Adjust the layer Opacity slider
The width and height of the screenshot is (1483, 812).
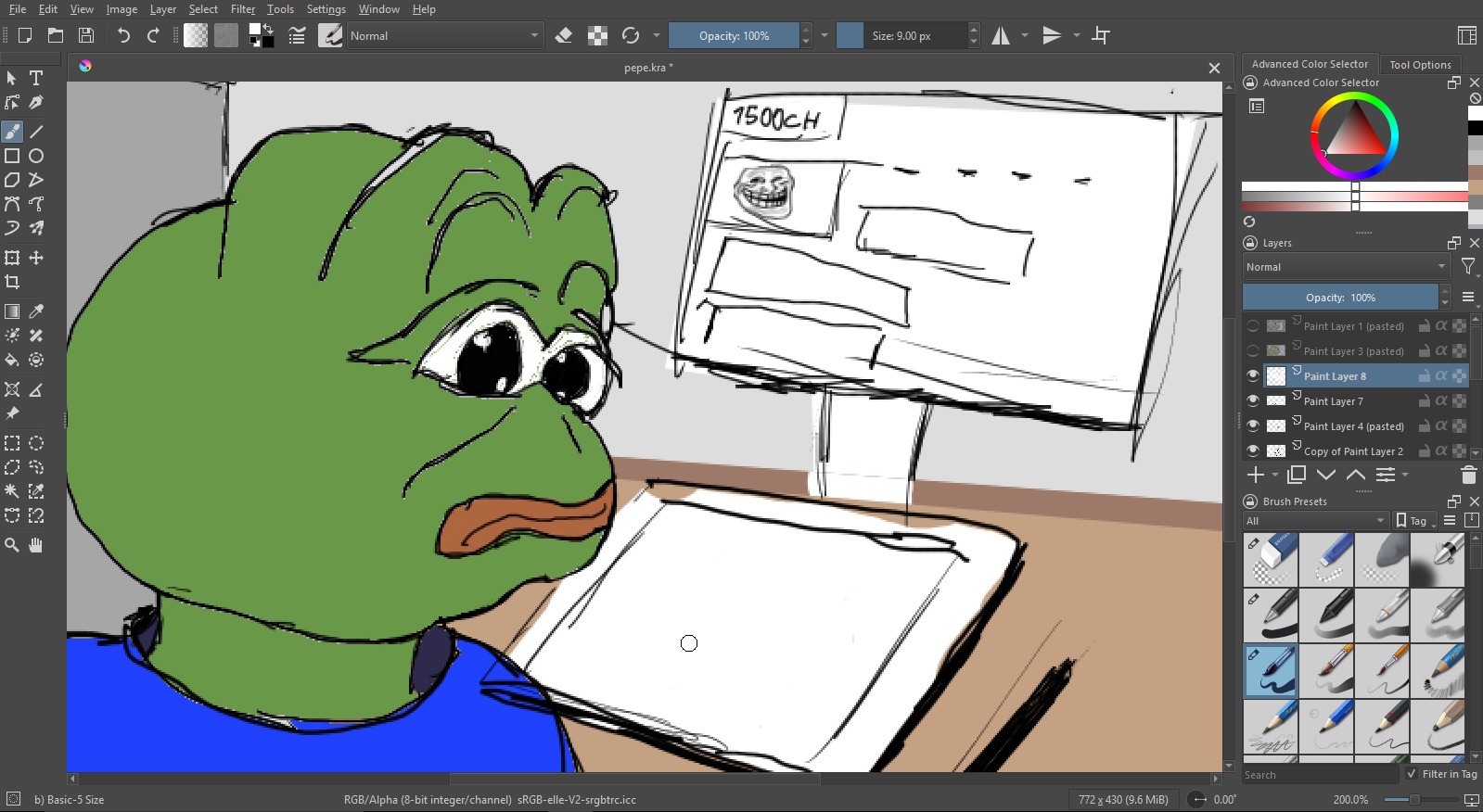[1340, 298]
